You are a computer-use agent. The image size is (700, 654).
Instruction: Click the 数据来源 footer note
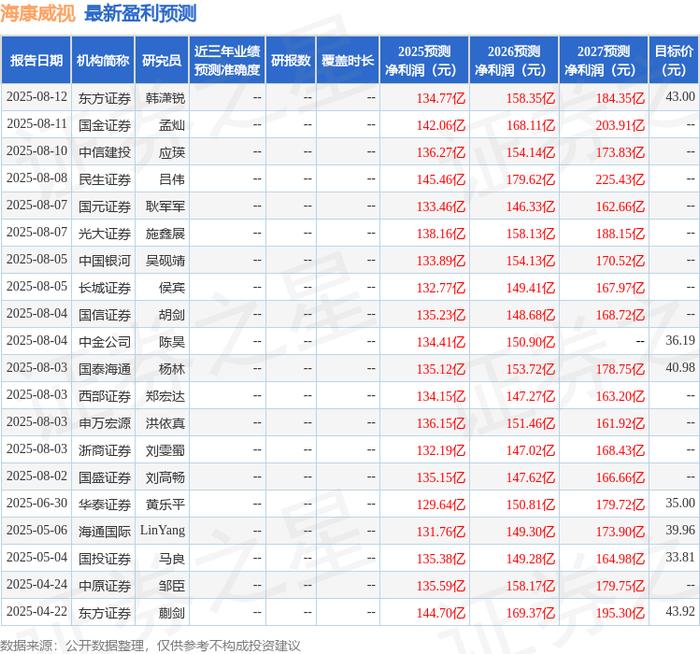coord(150,646)
